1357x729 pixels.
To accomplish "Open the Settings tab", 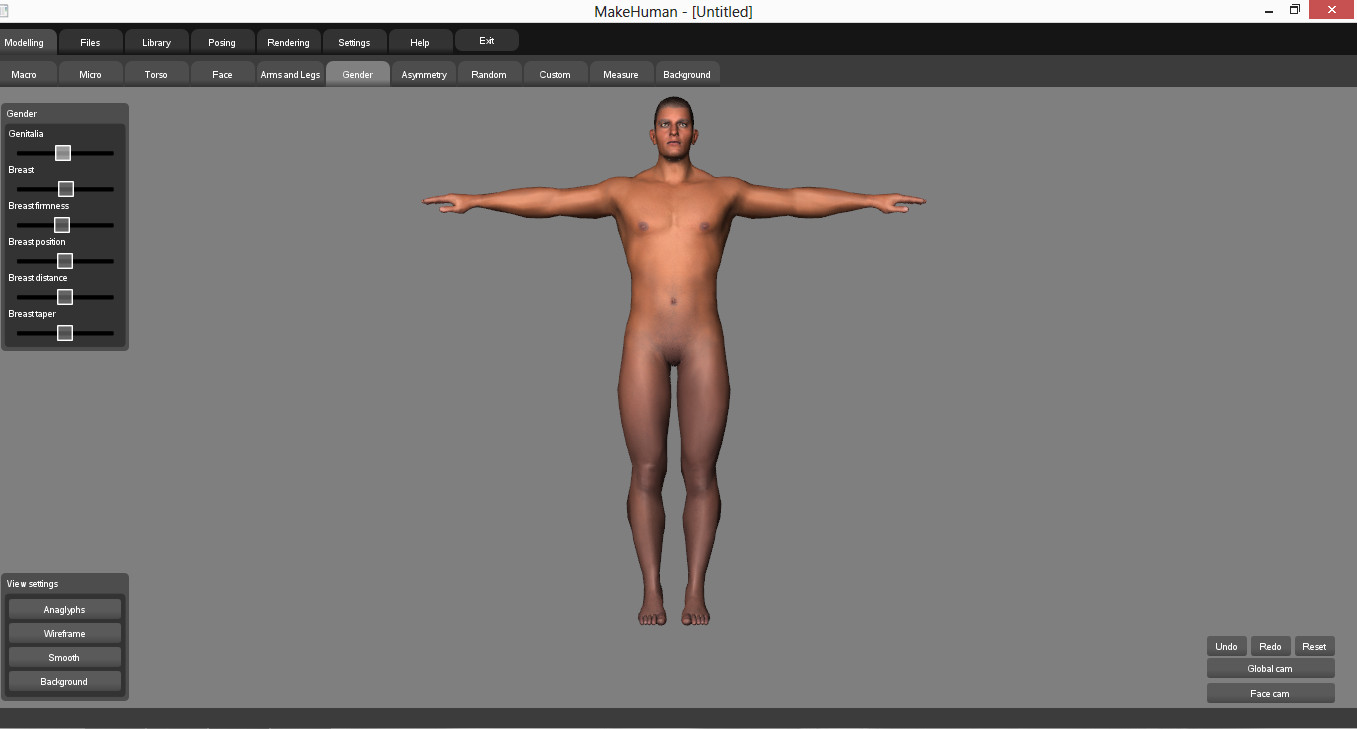I will pyautogui.click(x=354, y=42).
